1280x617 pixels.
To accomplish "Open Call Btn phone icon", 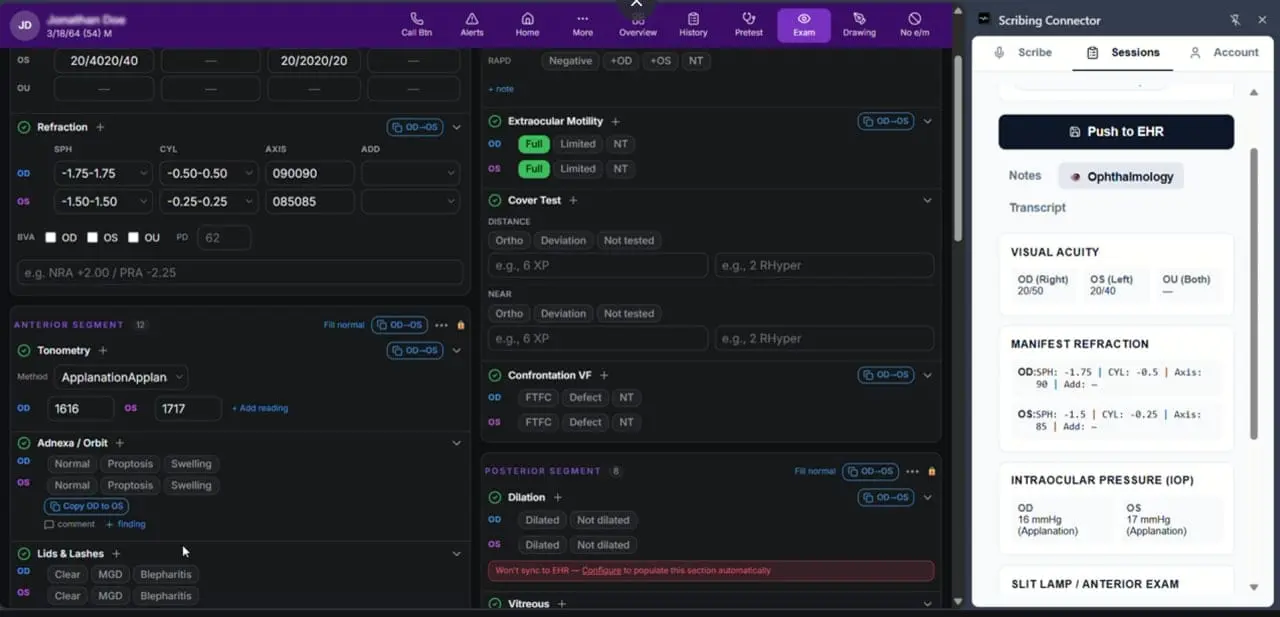I will point(416,25).
